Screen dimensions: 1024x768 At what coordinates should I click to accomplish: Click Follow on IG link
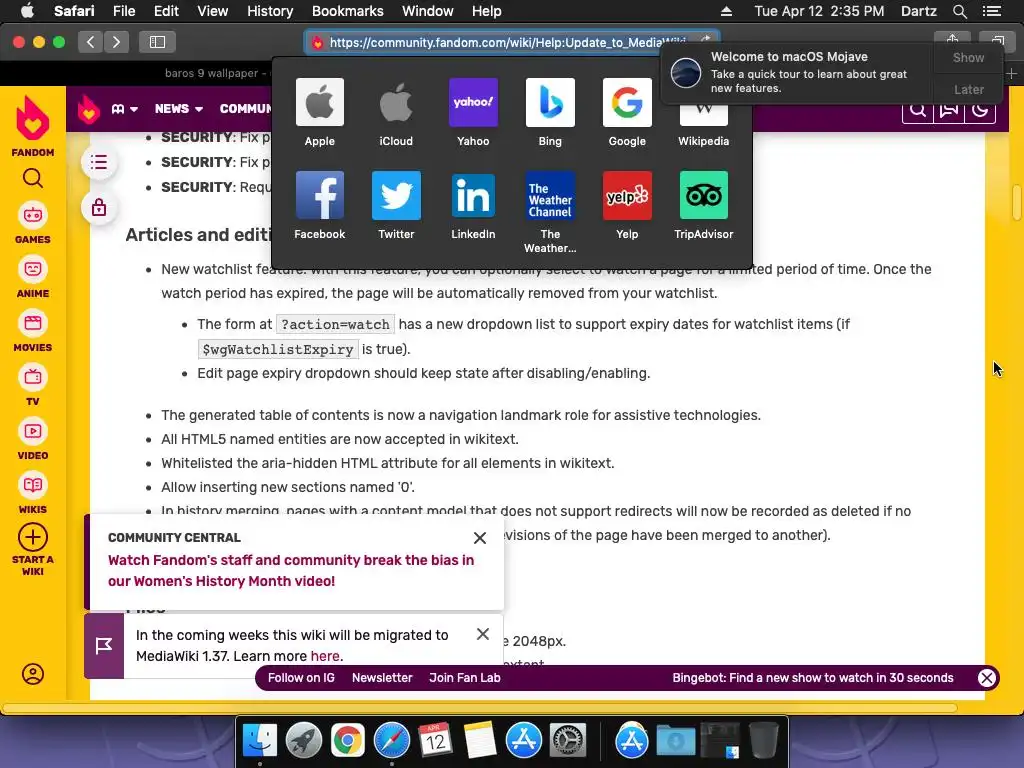click(x=301, y=678)
